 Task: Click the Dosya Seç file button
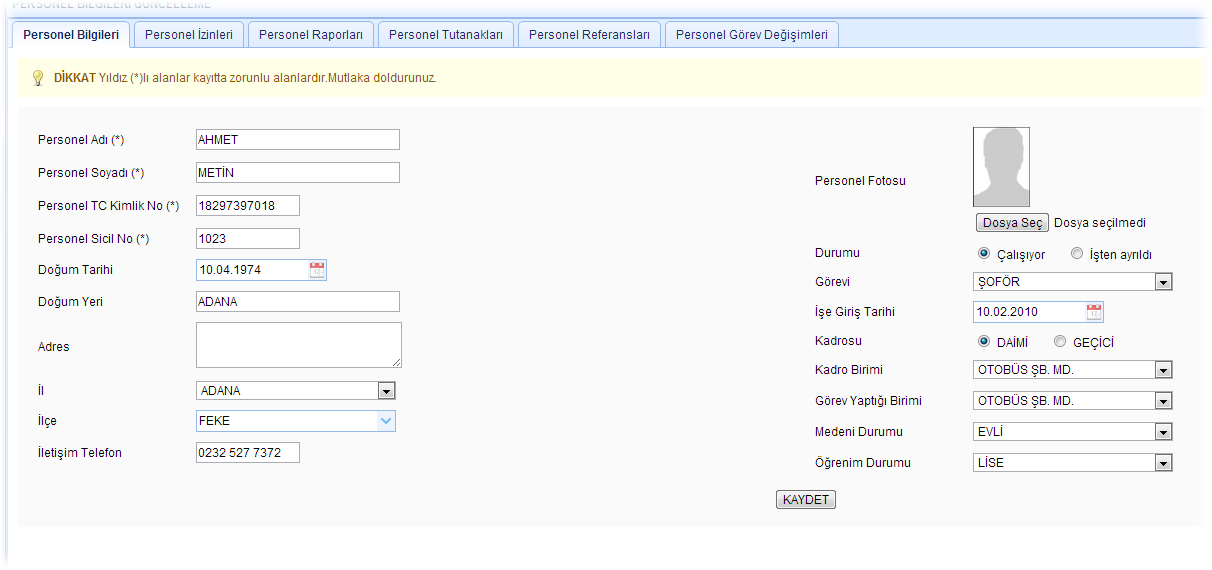tap(1012, 223)
